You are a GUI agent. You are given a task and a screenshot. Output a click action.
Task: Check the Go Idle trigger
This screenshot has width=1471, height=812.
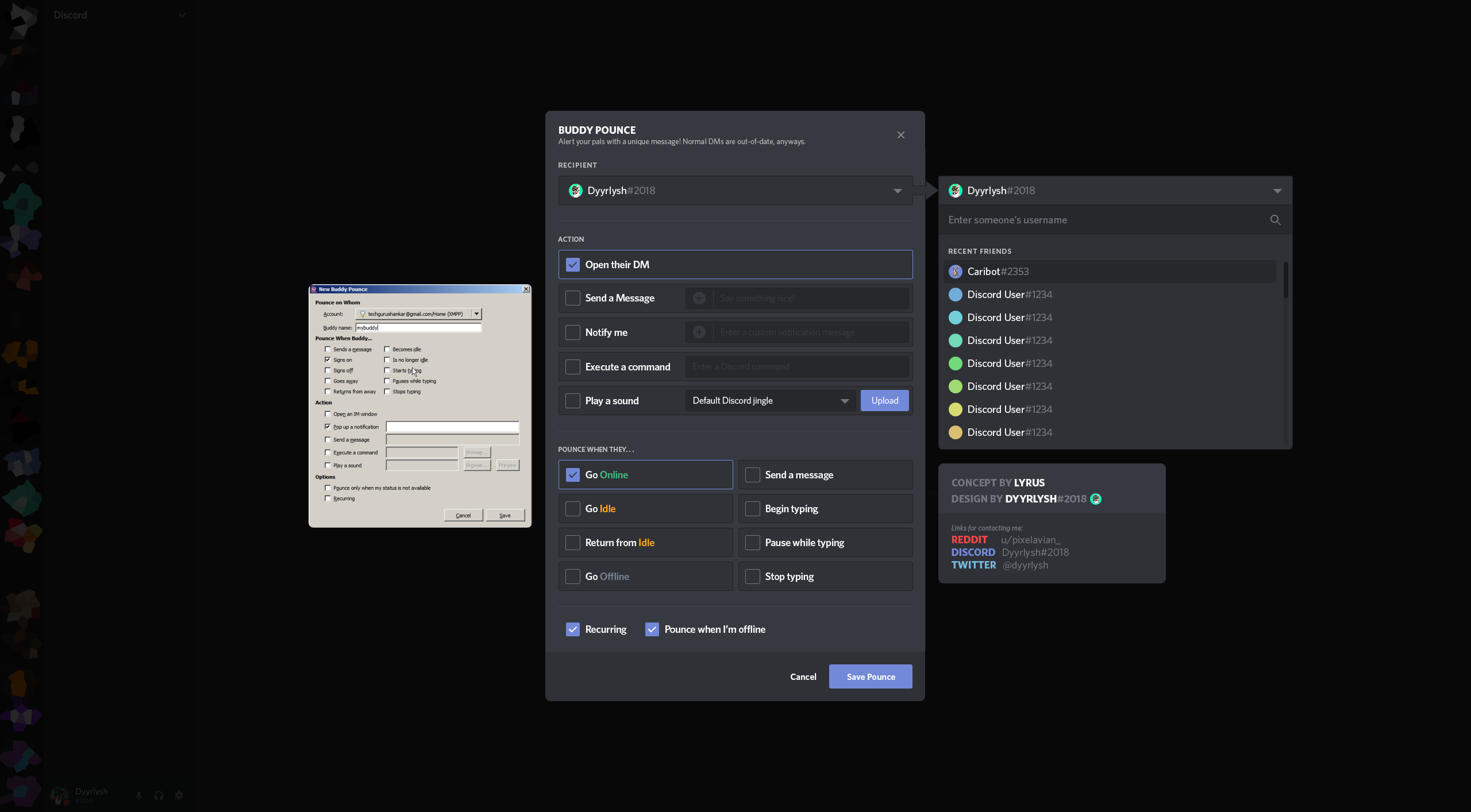[572, 509]
